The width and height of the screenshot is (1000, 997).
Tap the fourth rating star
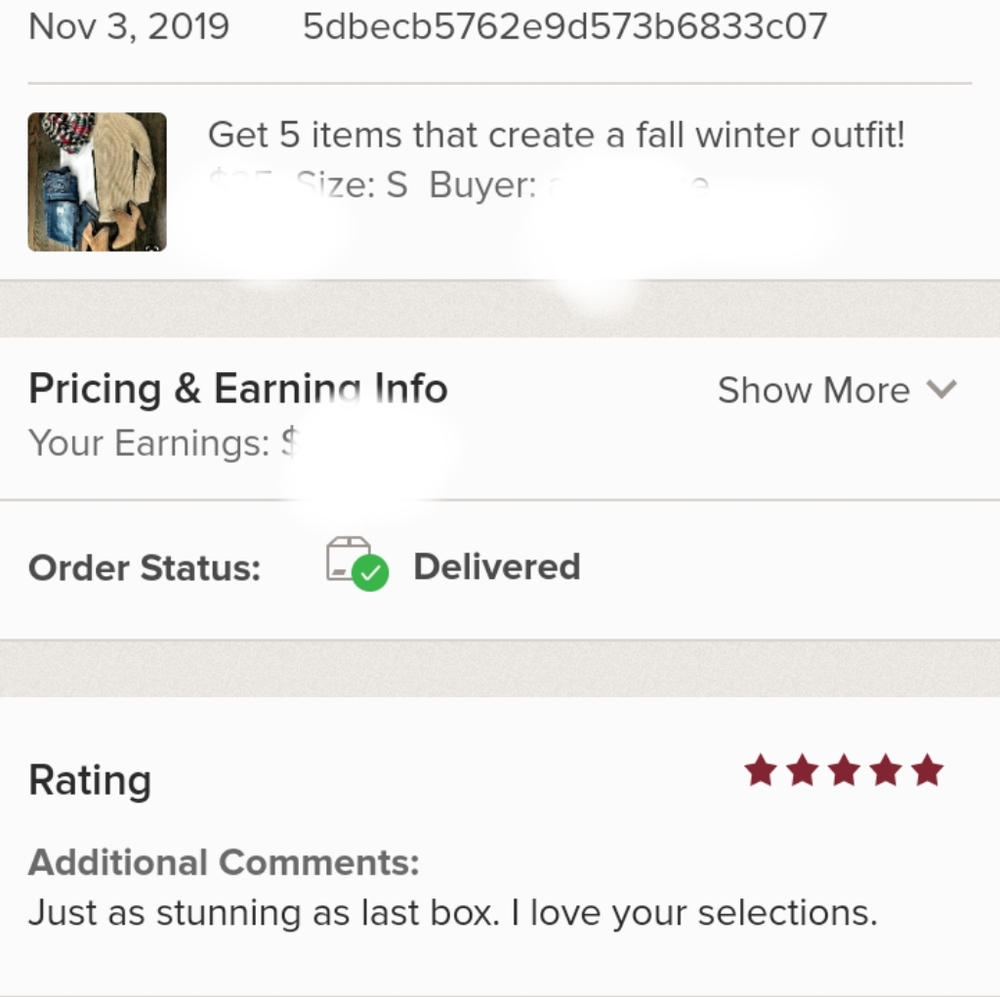click(886, 771)
